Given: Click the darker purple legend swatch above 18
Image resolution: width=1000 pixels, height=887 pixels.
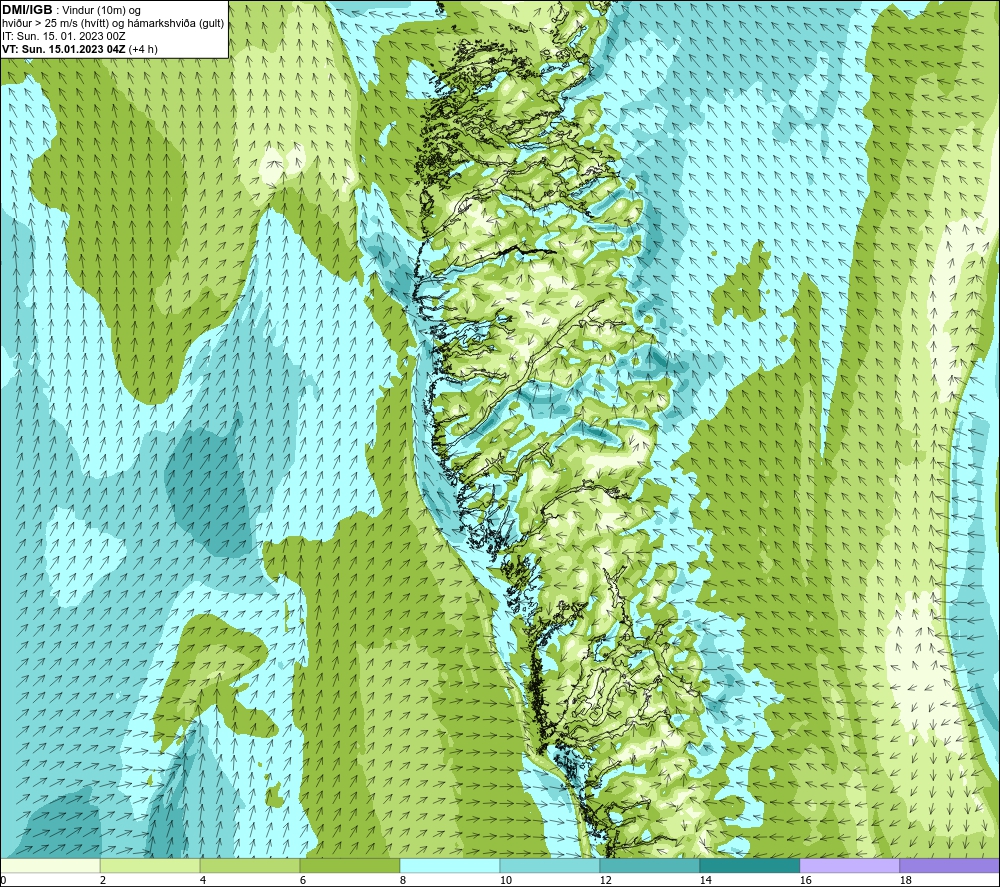Looking at the screenshot, I should (x=950, y=865).
